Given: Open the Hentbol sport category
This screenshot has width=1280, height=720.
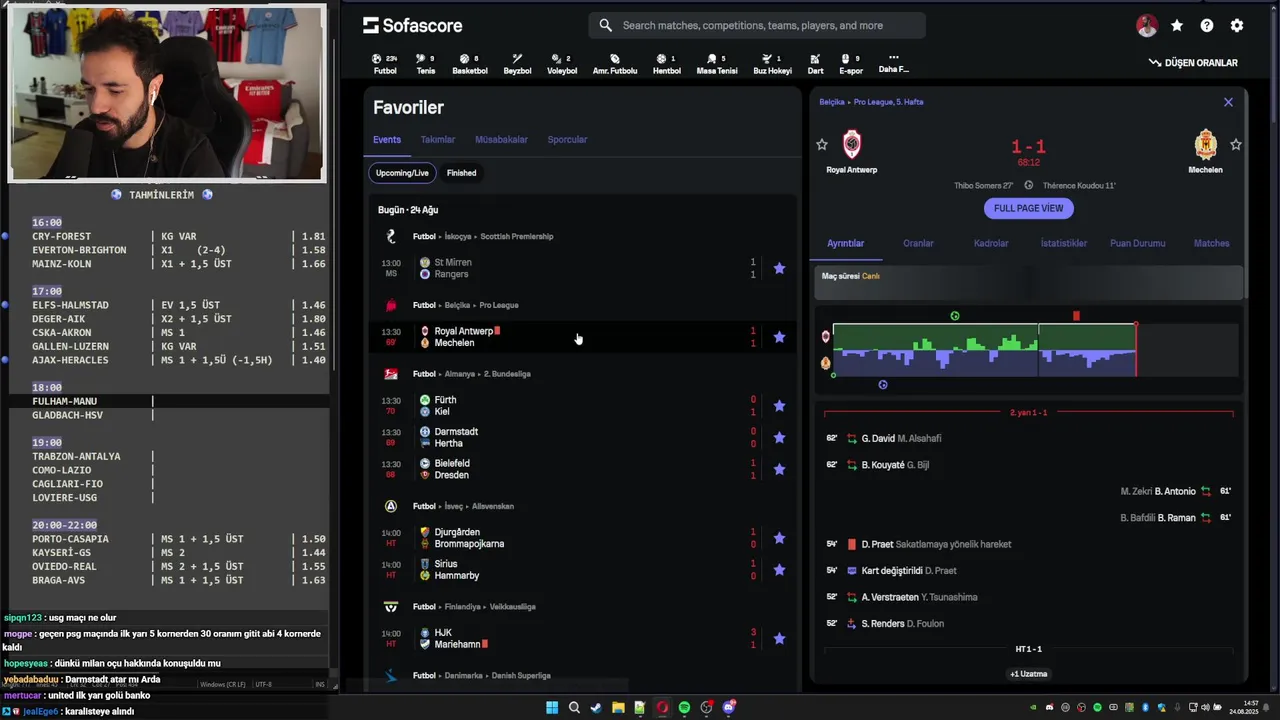Looking at the screenshot, I should pyautogui.click(x=666, y=64).
